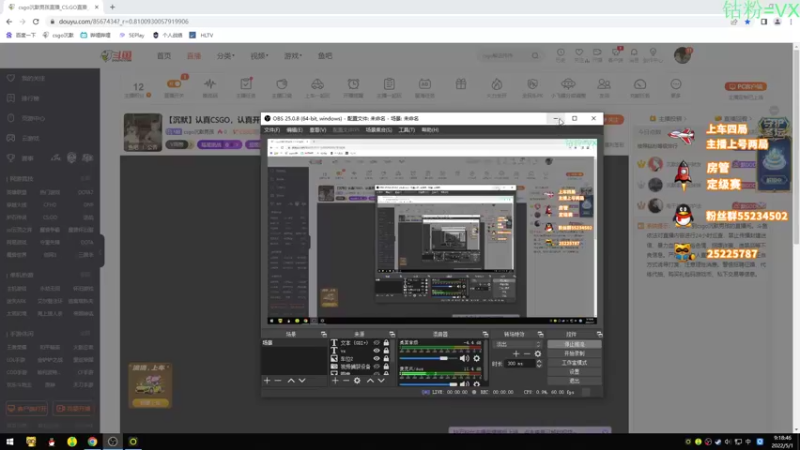Image resolution: width=800 pixels, height=450 pixels.
Task: Toggle lock on video capture device source
Action: [x=386, y=366]
